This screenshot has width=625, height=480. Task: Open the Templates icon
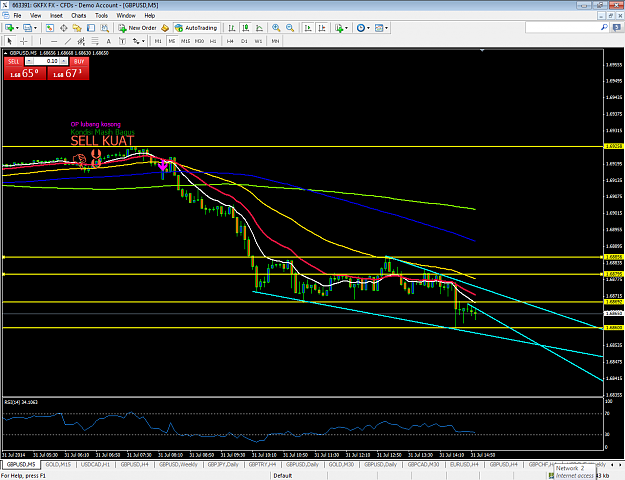point(379,28)
